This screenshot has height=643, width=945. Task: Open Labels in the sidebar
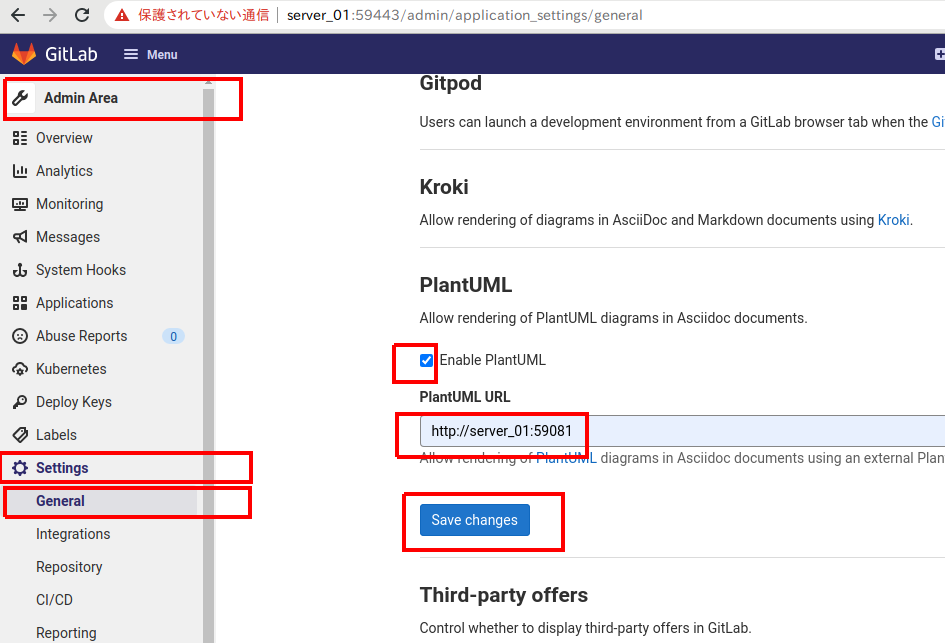click(x=56, y=435)
